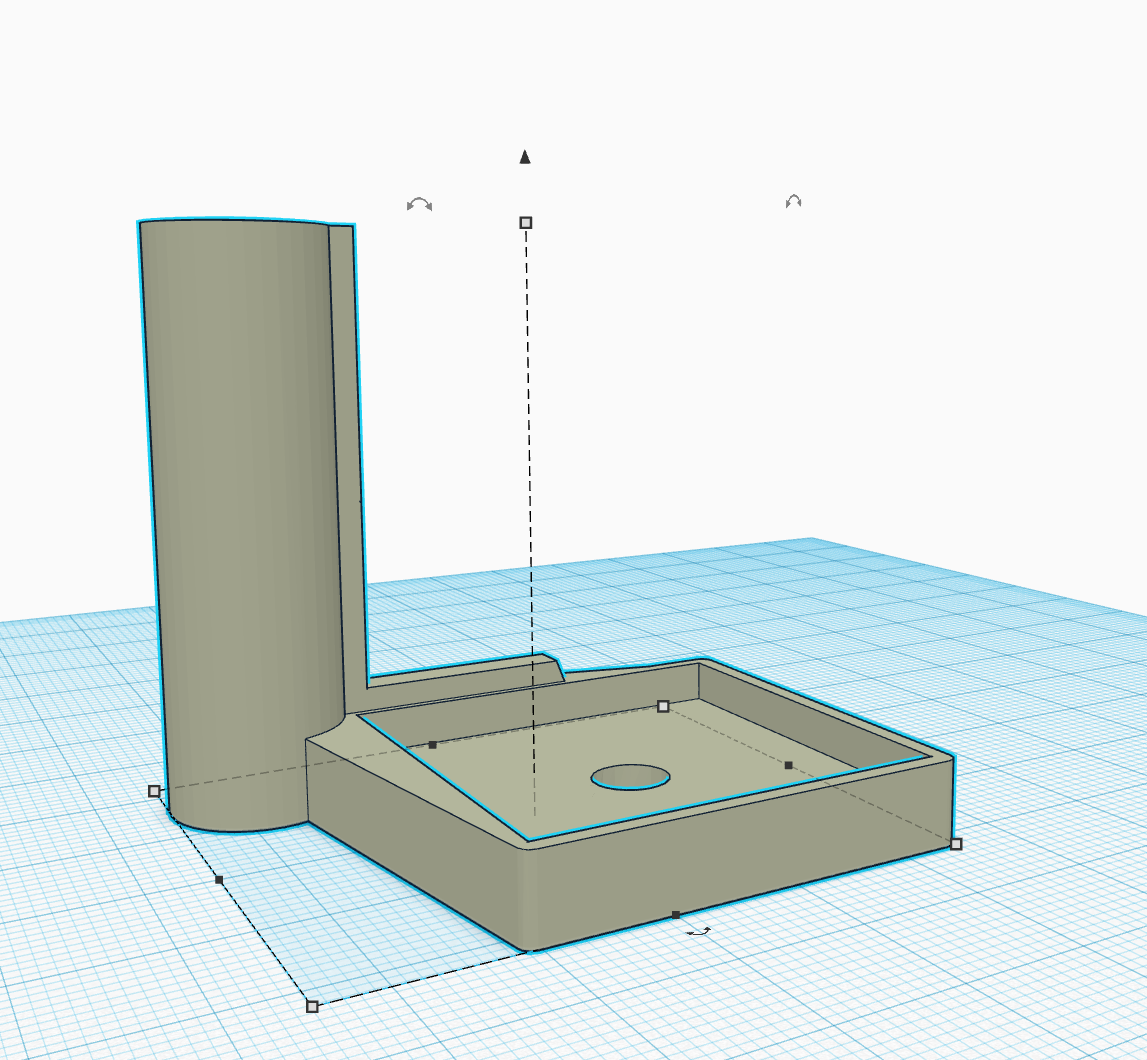The image size is (1147, 1060).
Task: Click the black midpoint handle on the right edge
Action: (789, 764)
